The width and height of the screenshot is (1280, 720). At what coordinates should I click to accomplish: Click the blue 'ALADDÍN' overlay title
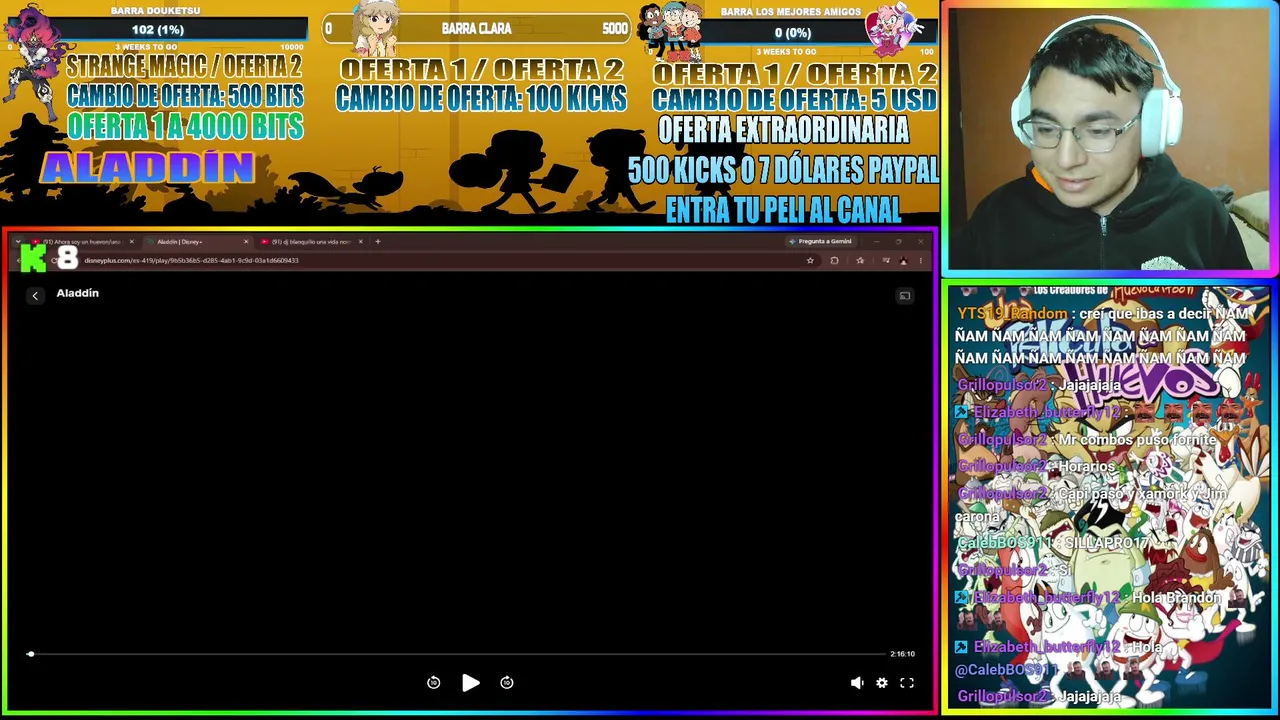(147, 168)
